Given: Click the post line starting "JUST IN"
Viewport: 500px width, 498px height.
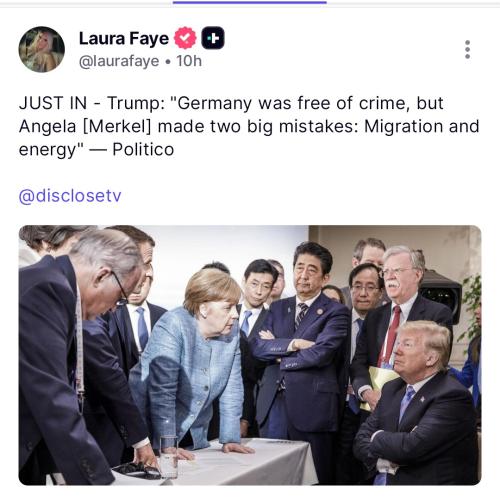Looking at the screenshot, I should (x=231, y=103).
